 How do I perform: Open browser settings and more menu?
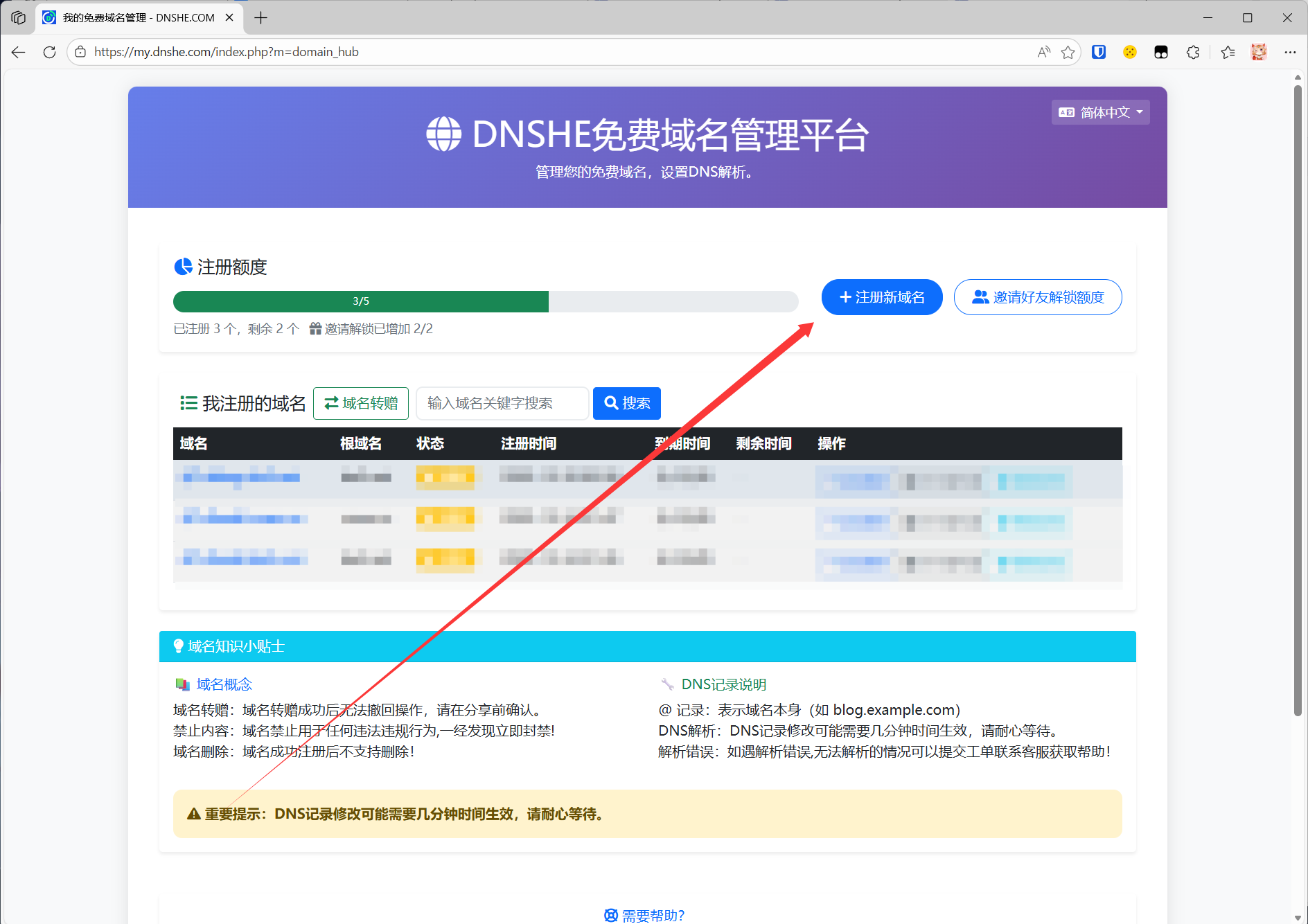[1289, 52]
